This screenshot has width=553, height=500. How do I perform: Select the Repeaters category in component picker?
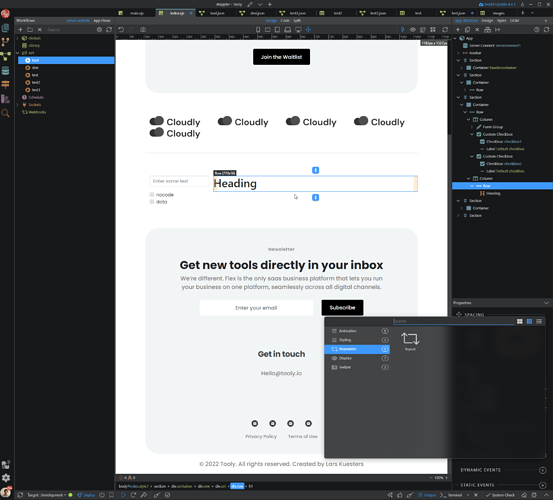coord(357,349)
